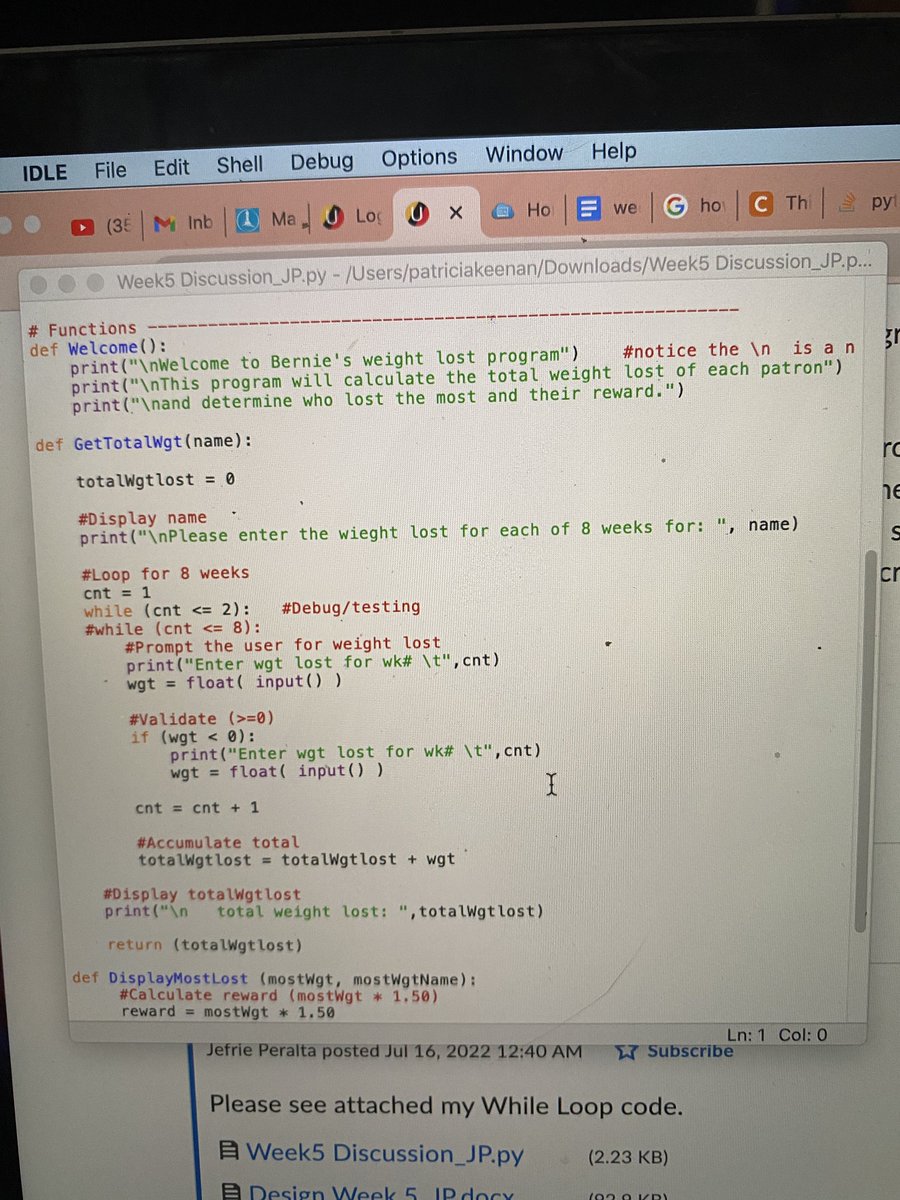Open the Debug menu
This screenshot has height=1200, width=900.
322,161
